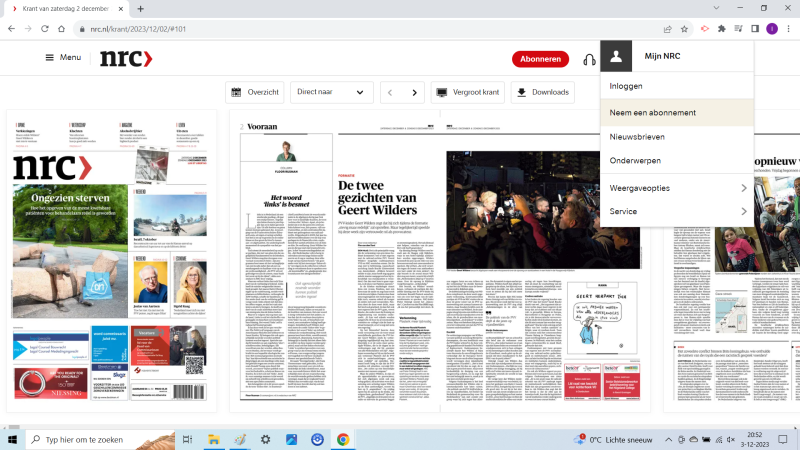Bookmark page with star icon
This screenshot has height=450, width=800.
coord(684,29)
